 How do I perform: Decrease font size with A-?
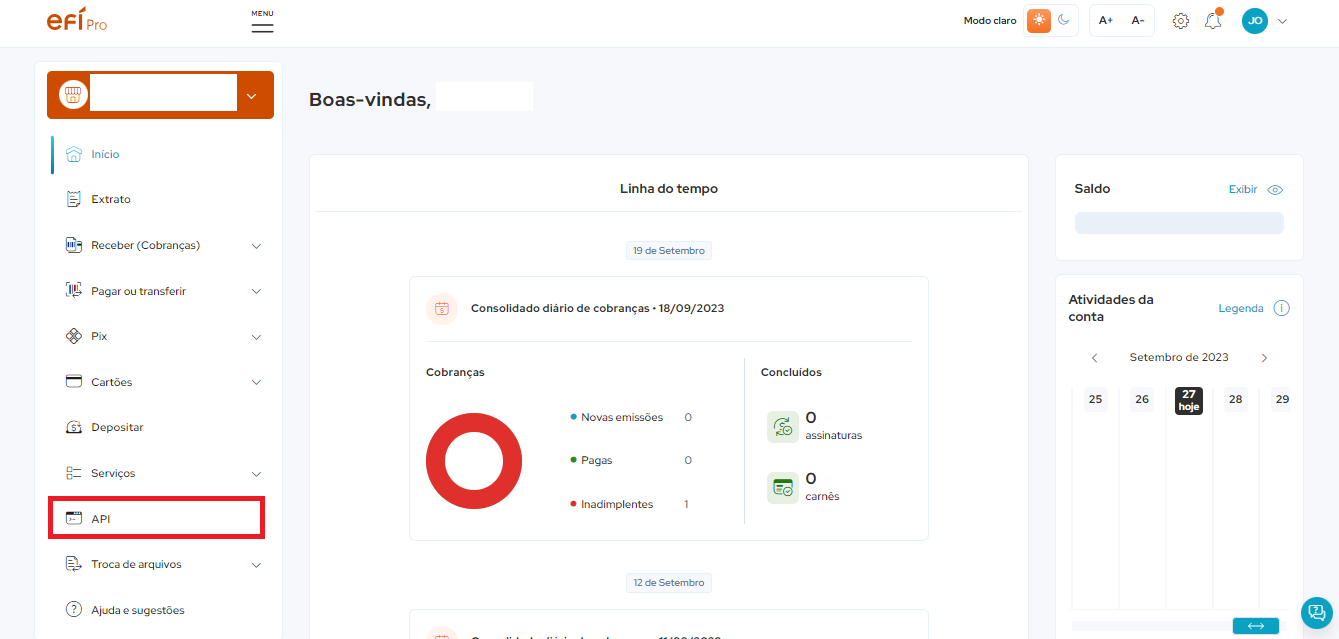coord(1138,20)
